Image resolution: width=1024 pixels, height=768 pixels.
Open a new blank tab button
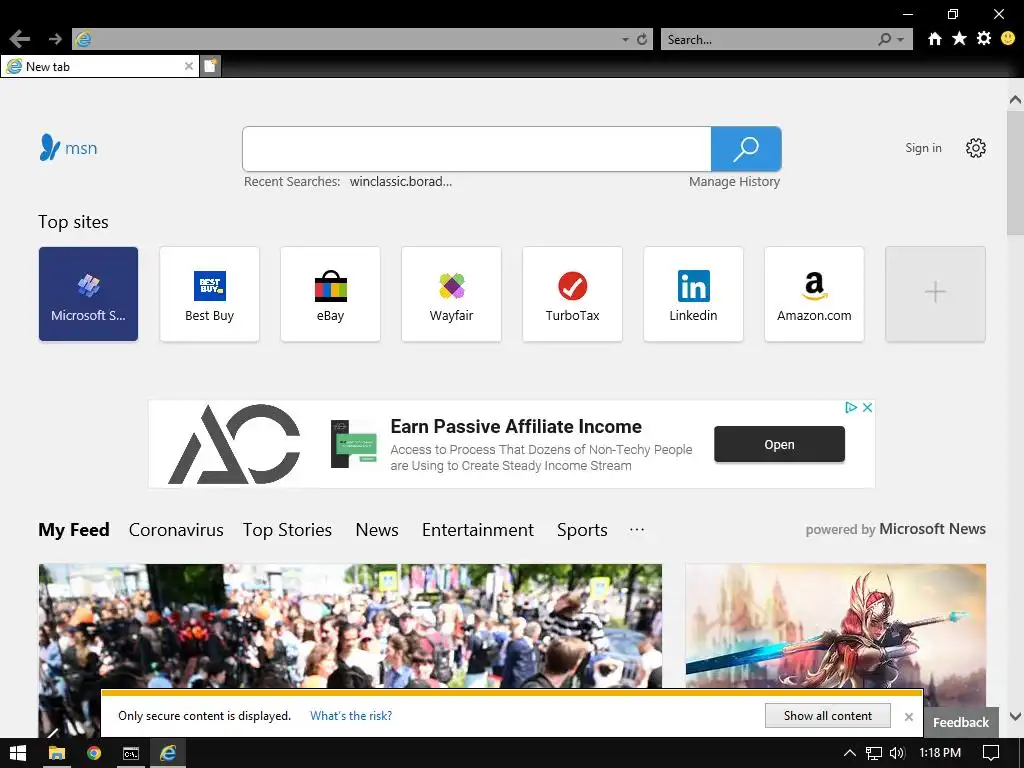point(210,66)
